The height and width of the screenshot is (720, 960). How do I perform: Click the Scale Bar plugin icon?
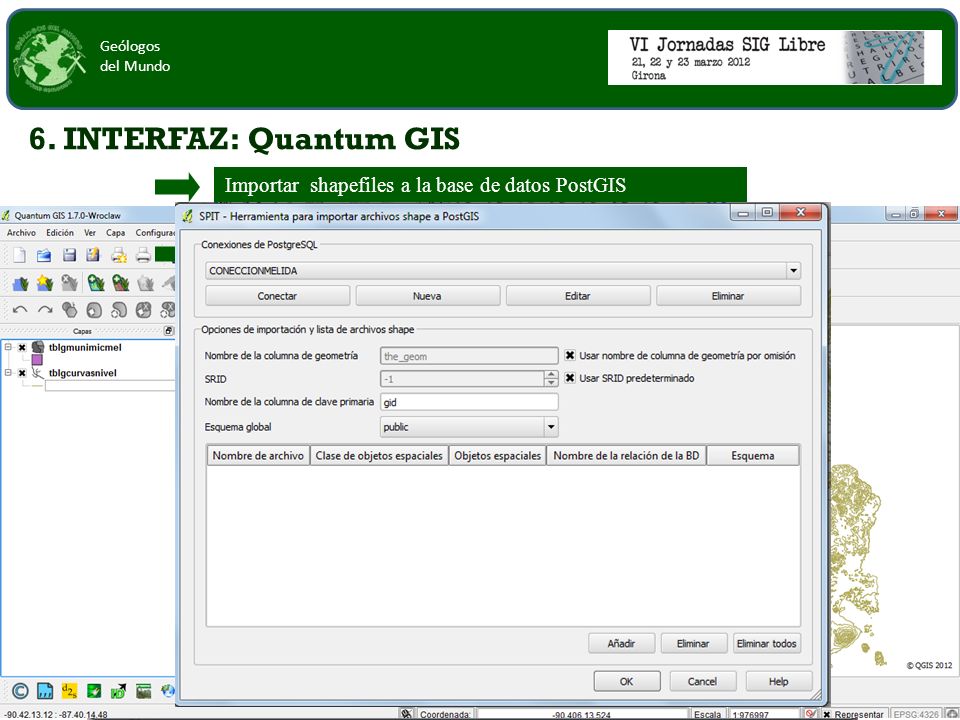(x=143, y=691)
